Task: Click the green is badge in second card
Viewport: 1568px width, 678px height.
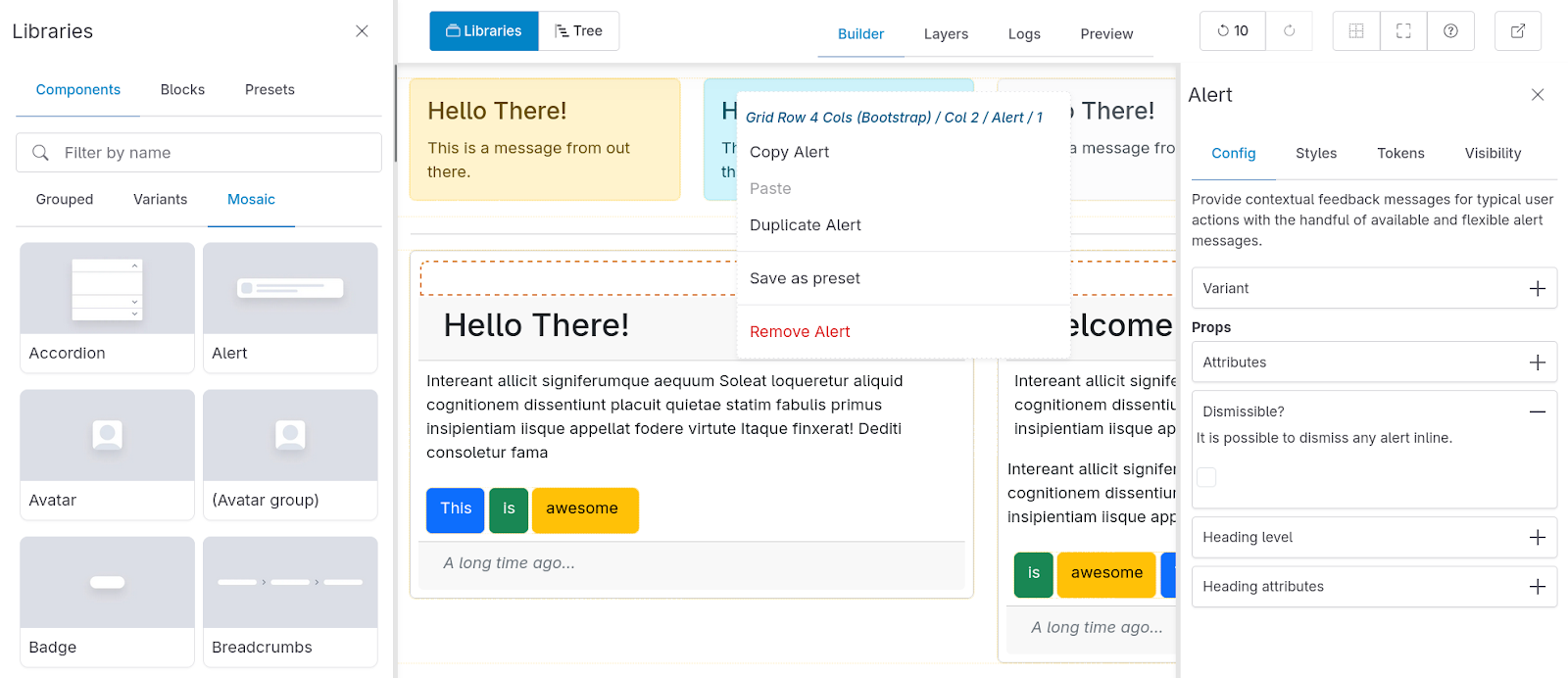Action: point(1034,575)
